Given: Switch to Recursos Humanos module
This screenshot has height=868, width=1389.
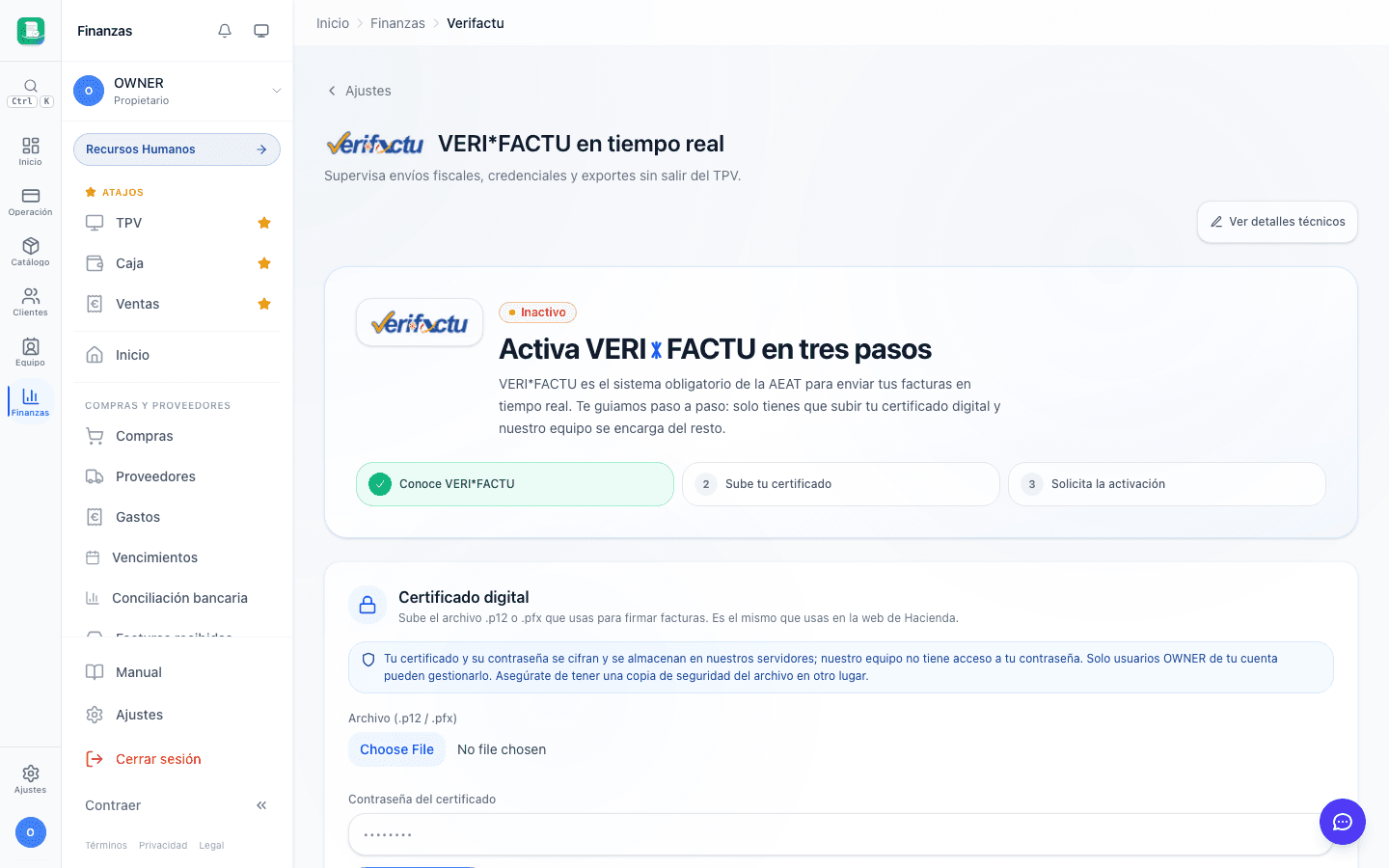Looking at the screenshot, I should [x=177, y=149].
